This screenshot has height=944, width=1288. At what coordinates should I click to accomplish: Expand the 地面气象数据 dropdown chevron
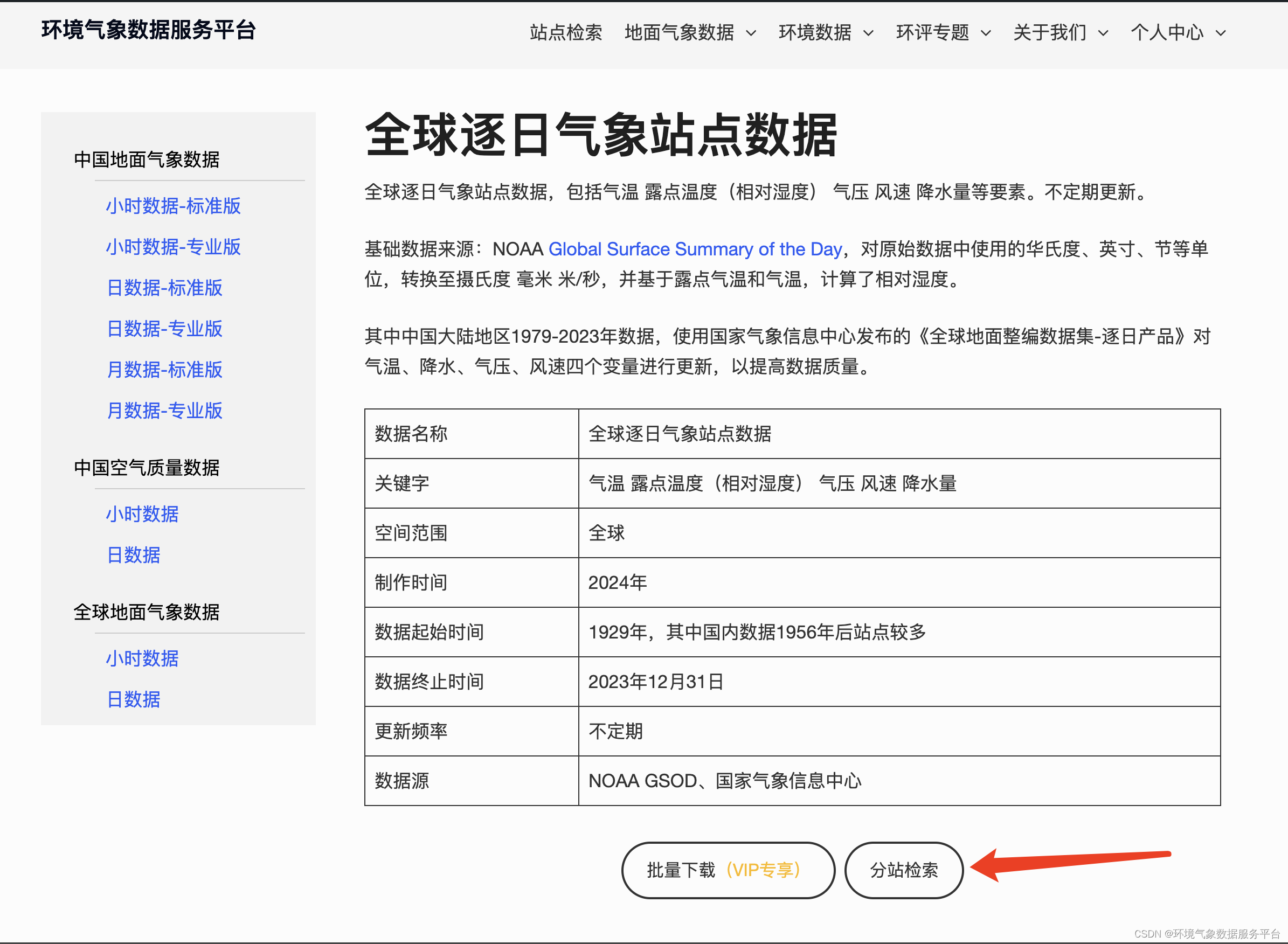[x=751, y=33]
